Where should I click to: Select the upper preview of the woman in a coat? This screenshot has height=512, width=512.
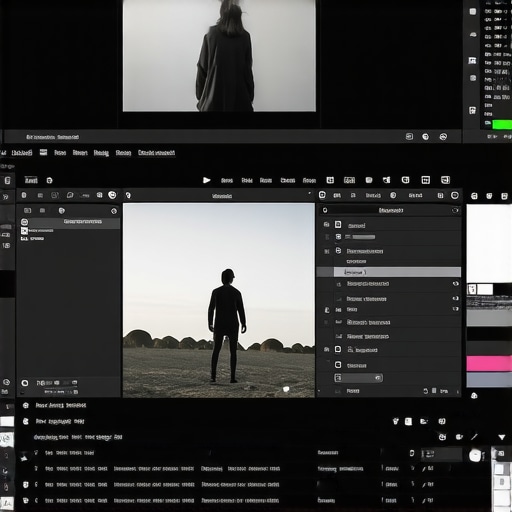tap(219, 56)
